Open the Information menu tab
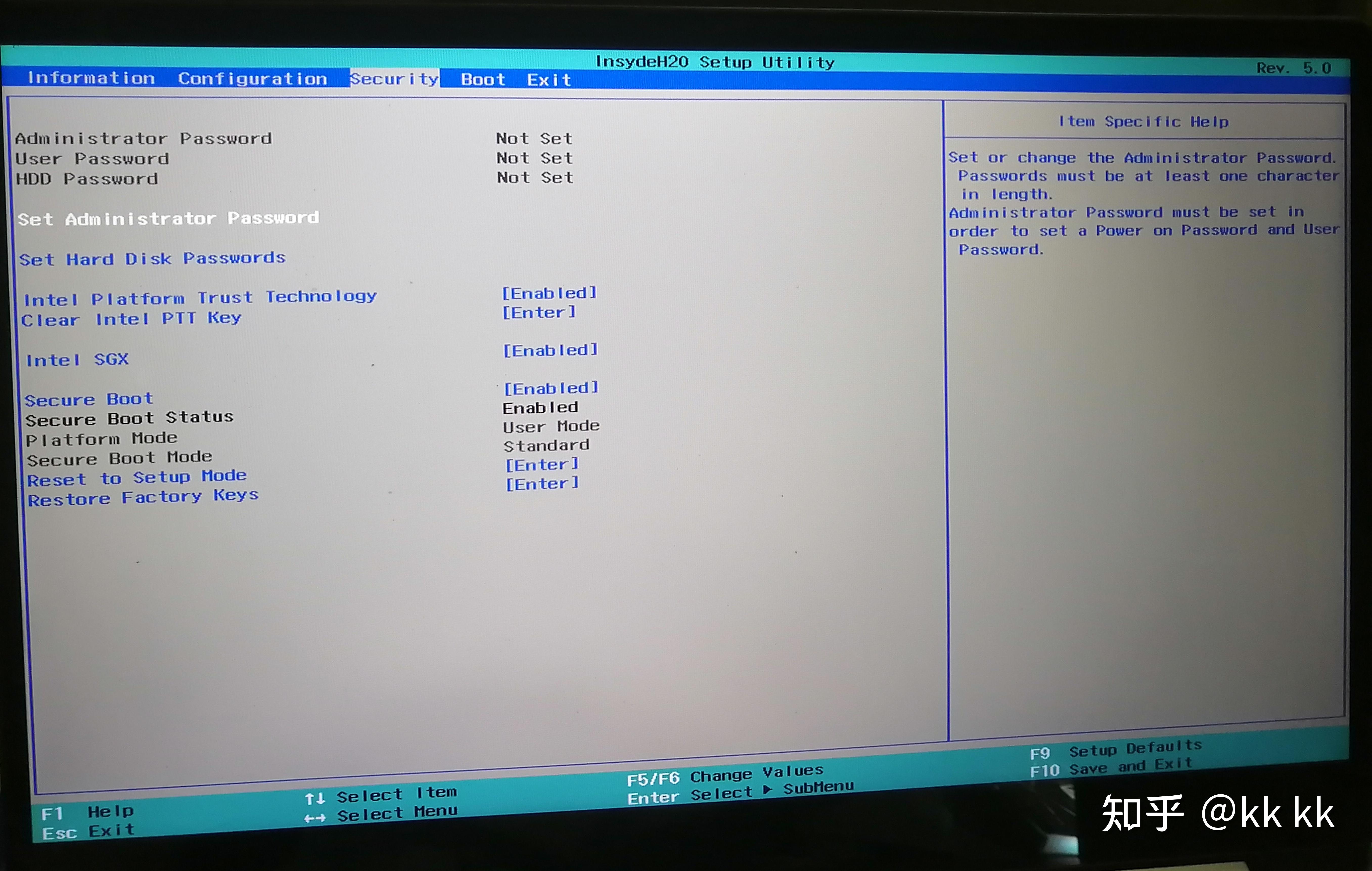Screen dimensions: 1372x871 (x=91, y=78)
